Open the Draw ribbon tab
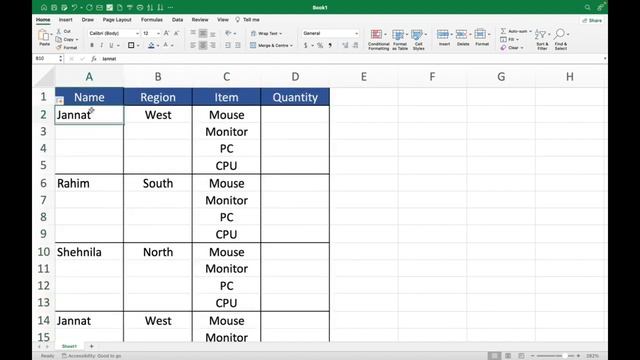This screenshot has width=640, height=360. (88, 20)
